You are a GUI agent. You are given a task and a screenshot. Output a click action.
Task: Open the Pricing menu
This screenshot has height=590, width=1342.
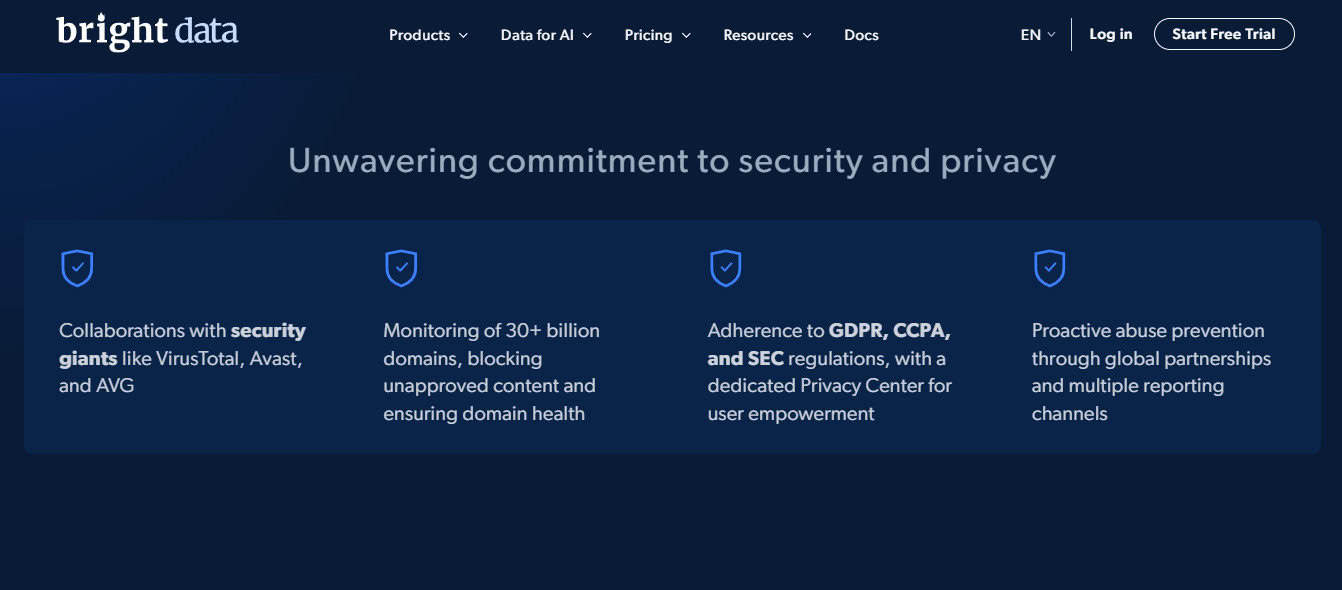pos(658,35)
